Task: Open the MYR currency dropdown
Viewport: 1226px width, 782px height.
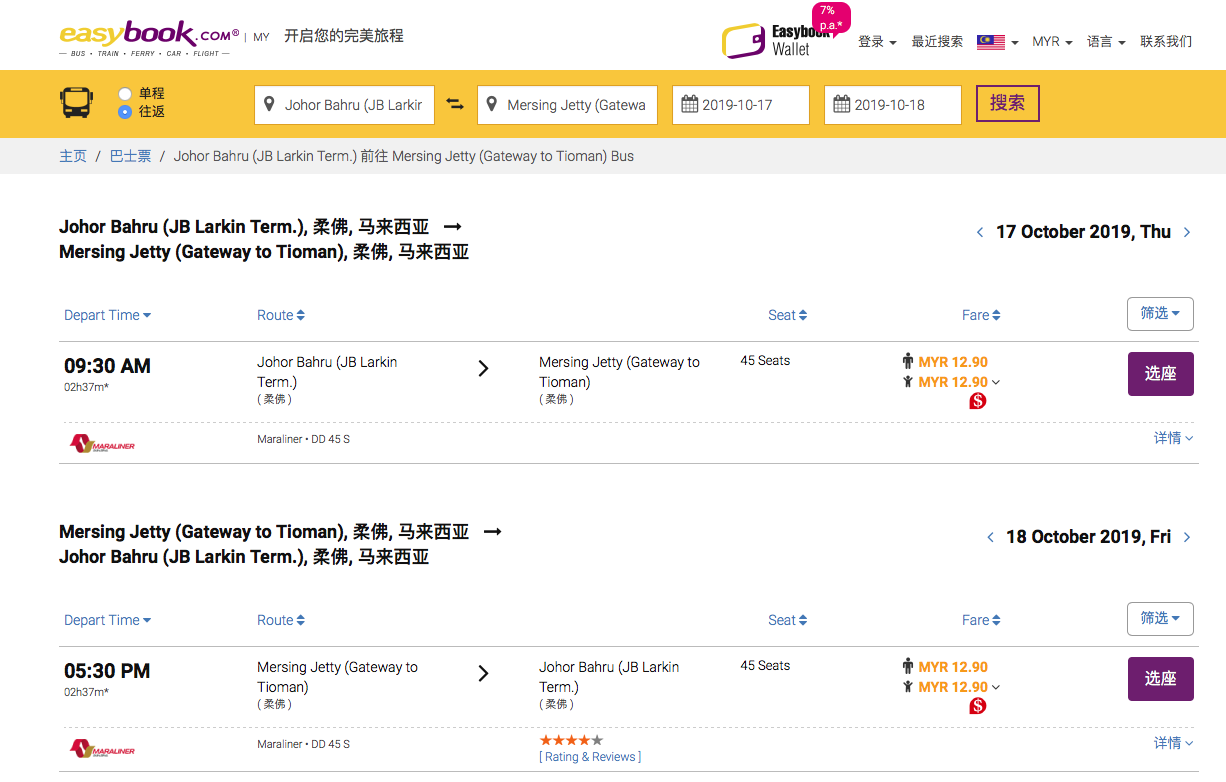Action: (x=1052, y=42)
